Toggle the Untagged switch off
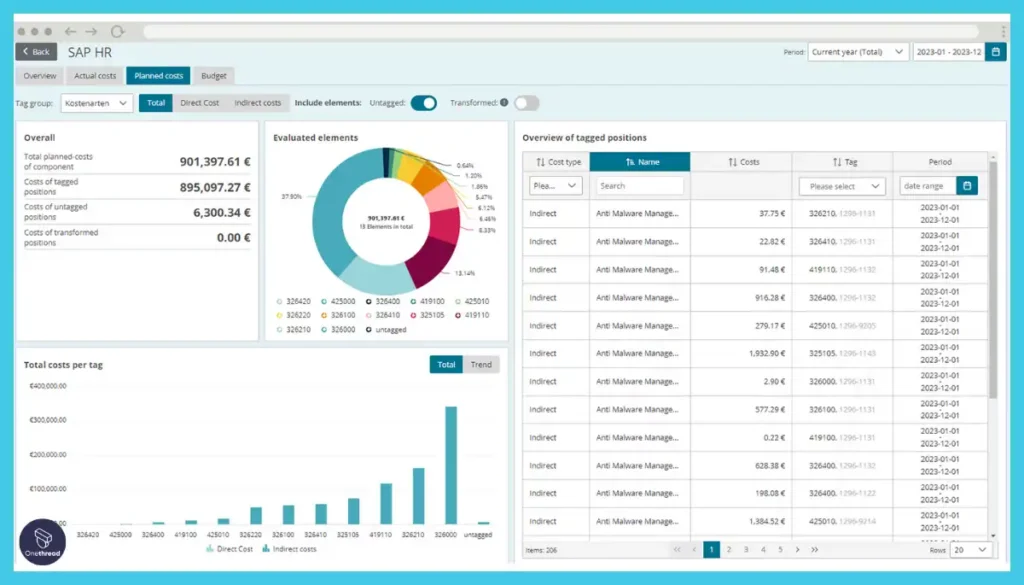 click(x=424, y=103)
